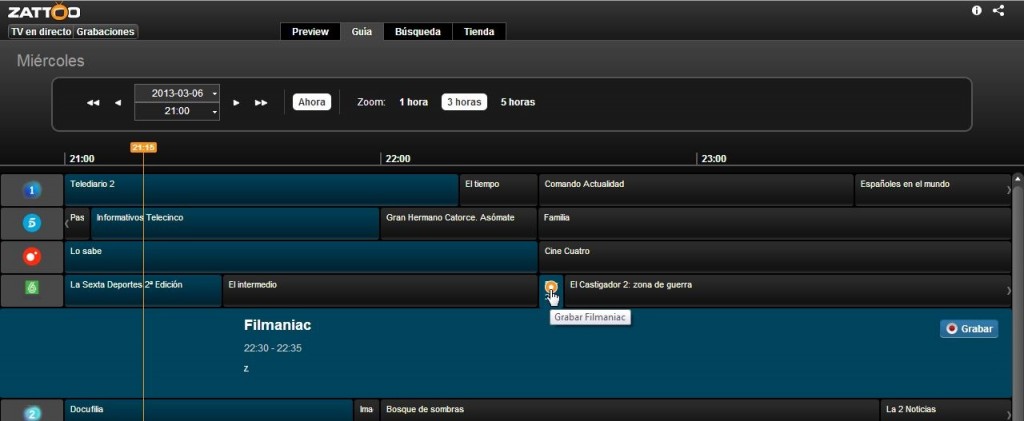Image resolution: width=1024 pixels, height=421 pixels.
Task: Select the La 1 channel logo
Action: (x=32, y=190)
